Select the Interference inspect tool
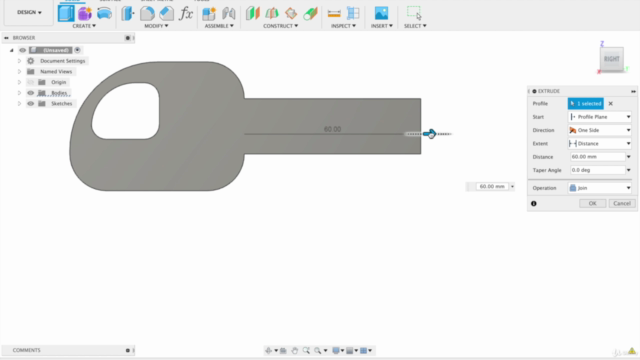Screen dimensions: 640x360 pos(353,13)
